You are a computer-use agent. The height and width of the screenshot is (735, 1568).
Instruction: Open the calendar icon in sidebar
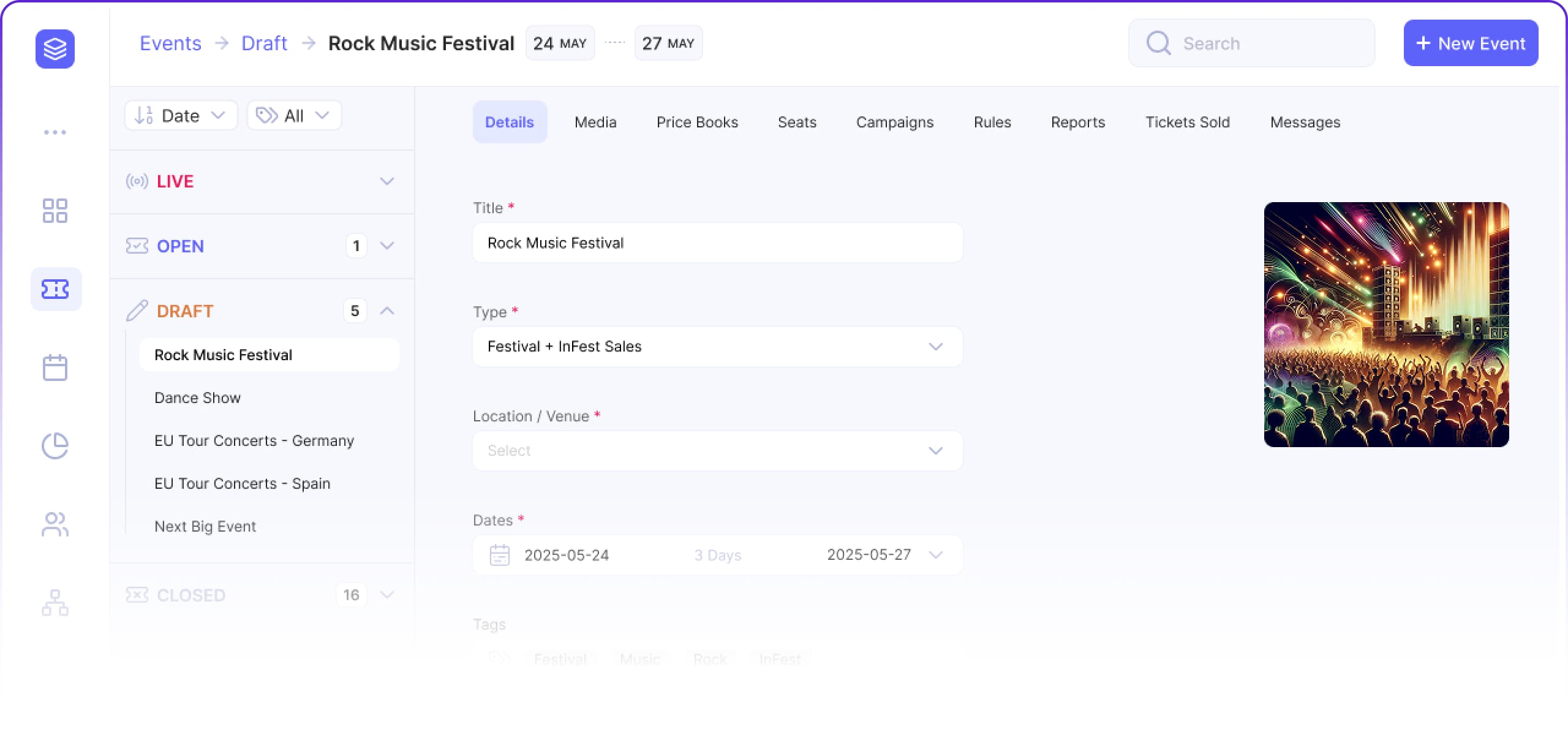[x=55, y=367]
